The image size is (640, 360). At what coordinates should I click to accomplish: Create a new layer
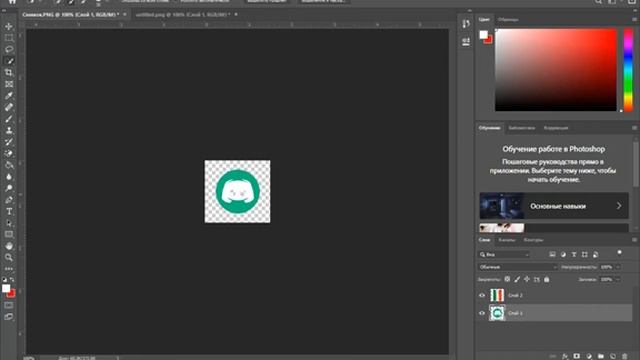coord(613,356)
